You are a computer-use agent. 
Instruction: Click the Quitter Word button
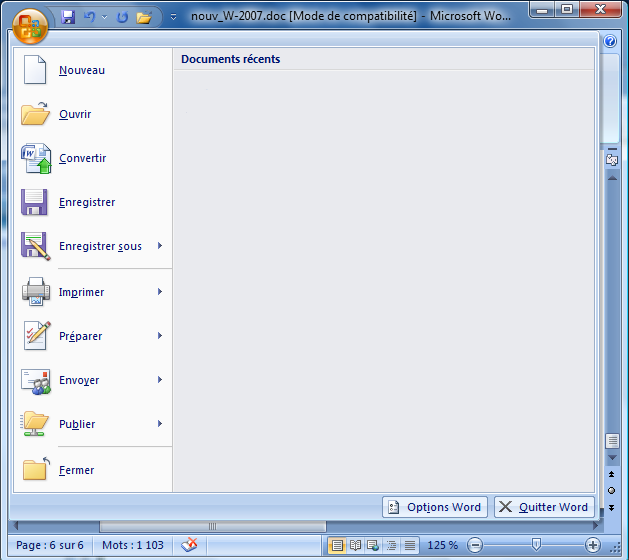pyautogui.click(x=544, y=507)
